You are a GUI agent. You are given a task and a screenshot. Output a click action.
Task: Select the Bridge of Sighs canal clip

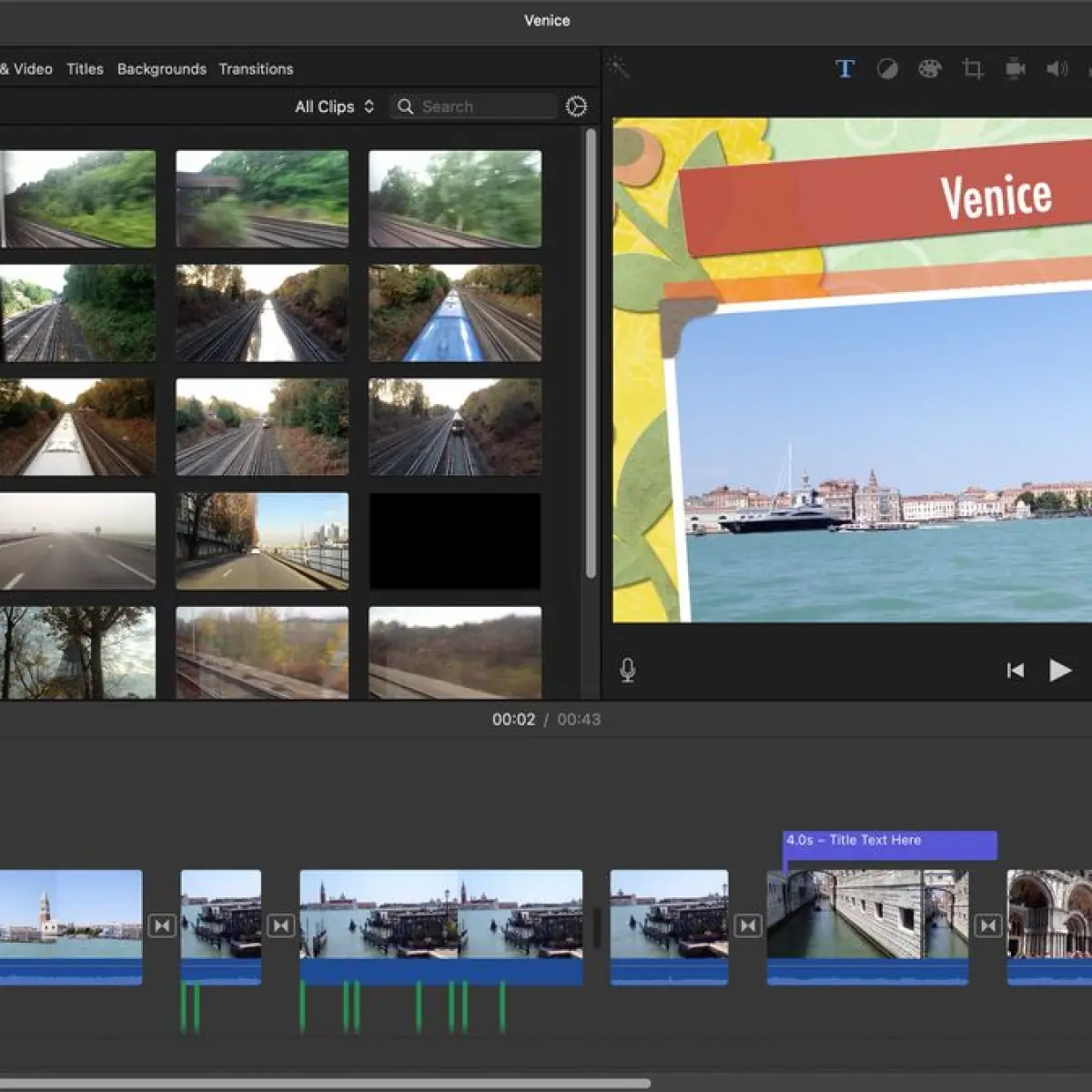(x=867, y=927)
